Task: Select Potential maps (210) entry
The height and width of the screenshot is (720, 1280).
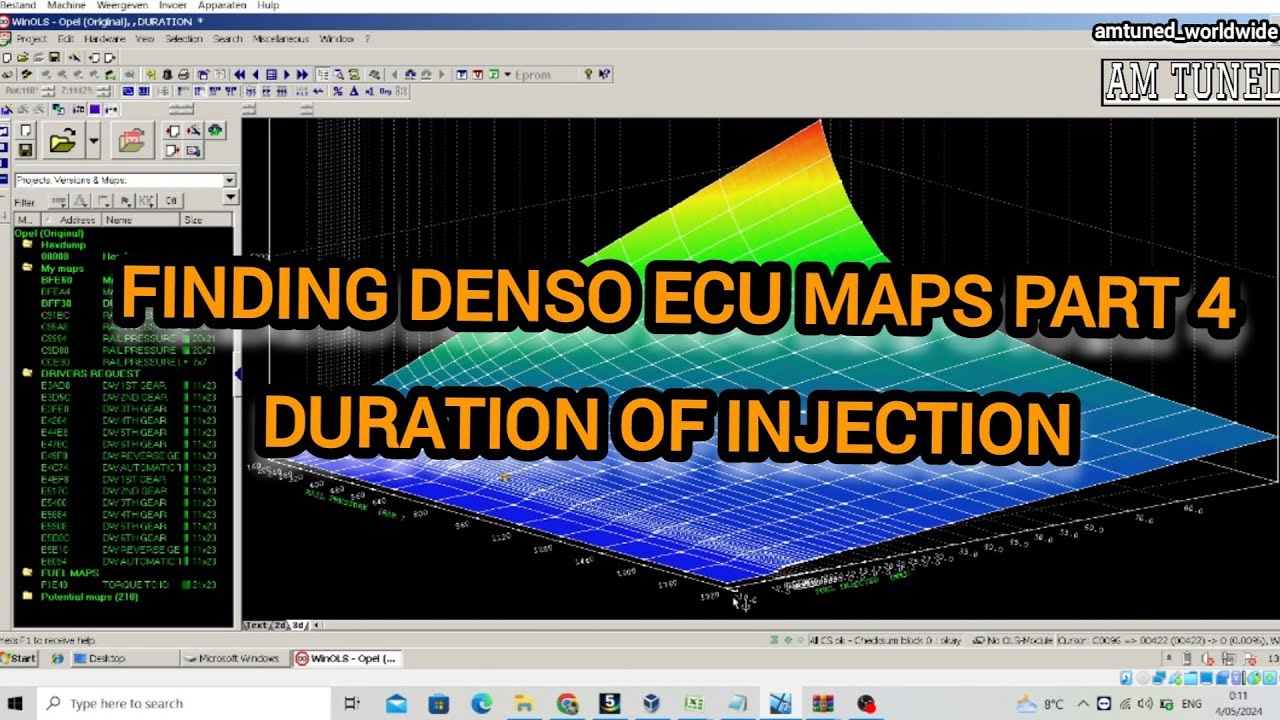Action: click(89, 597)
